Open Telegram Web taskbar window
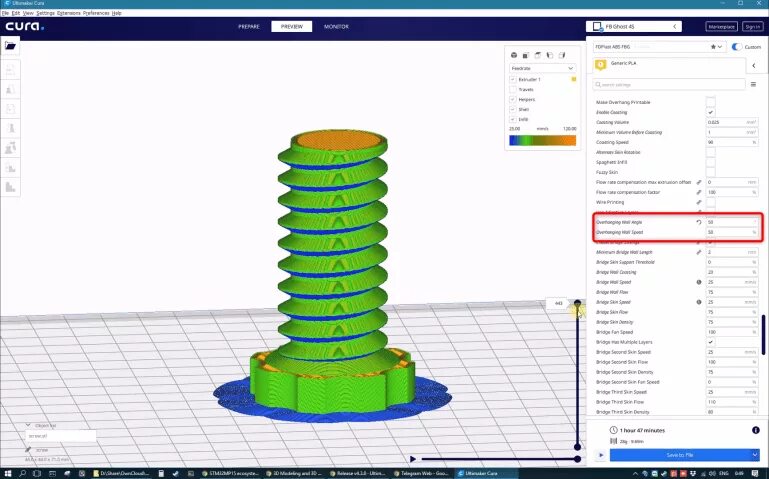The height and width of the screenshot is (479, 769). (423, 474)
